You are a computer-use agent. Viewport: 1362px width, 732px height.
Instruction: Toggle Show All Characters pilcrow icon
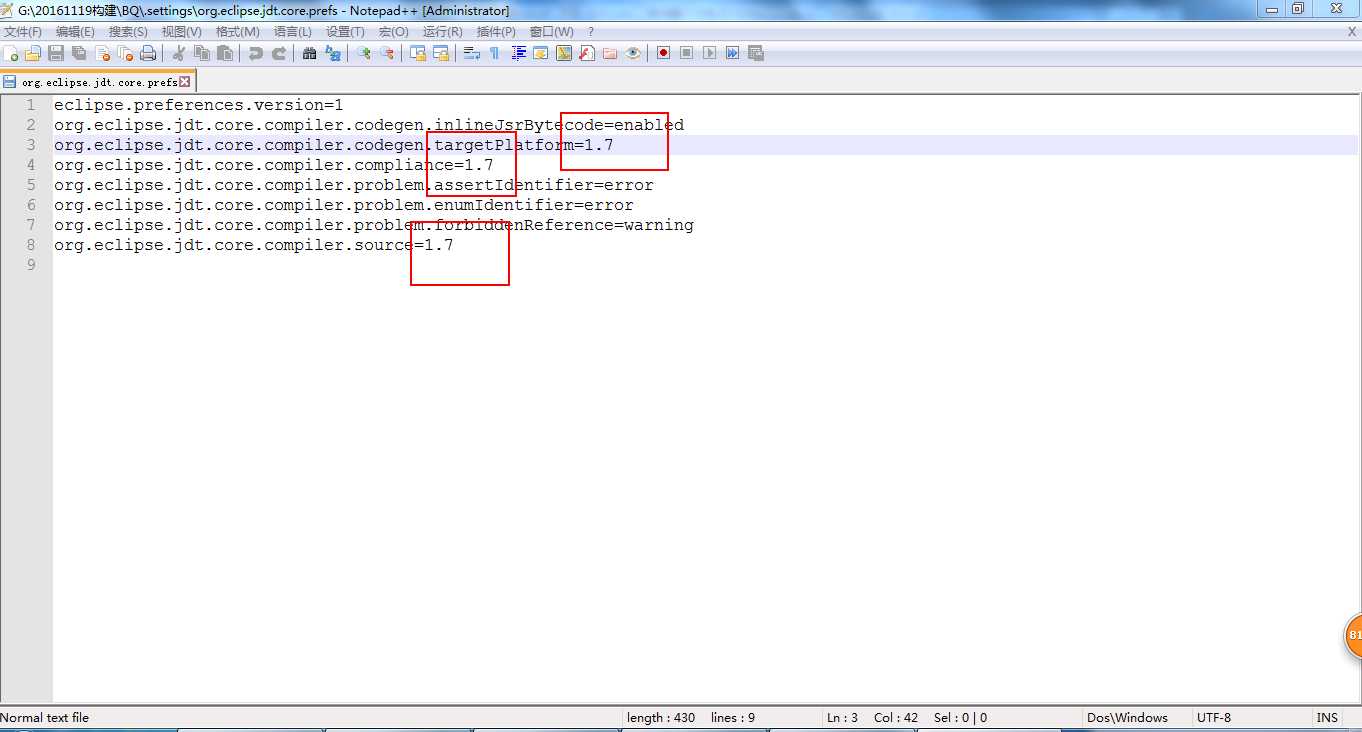tap(494, 53)
